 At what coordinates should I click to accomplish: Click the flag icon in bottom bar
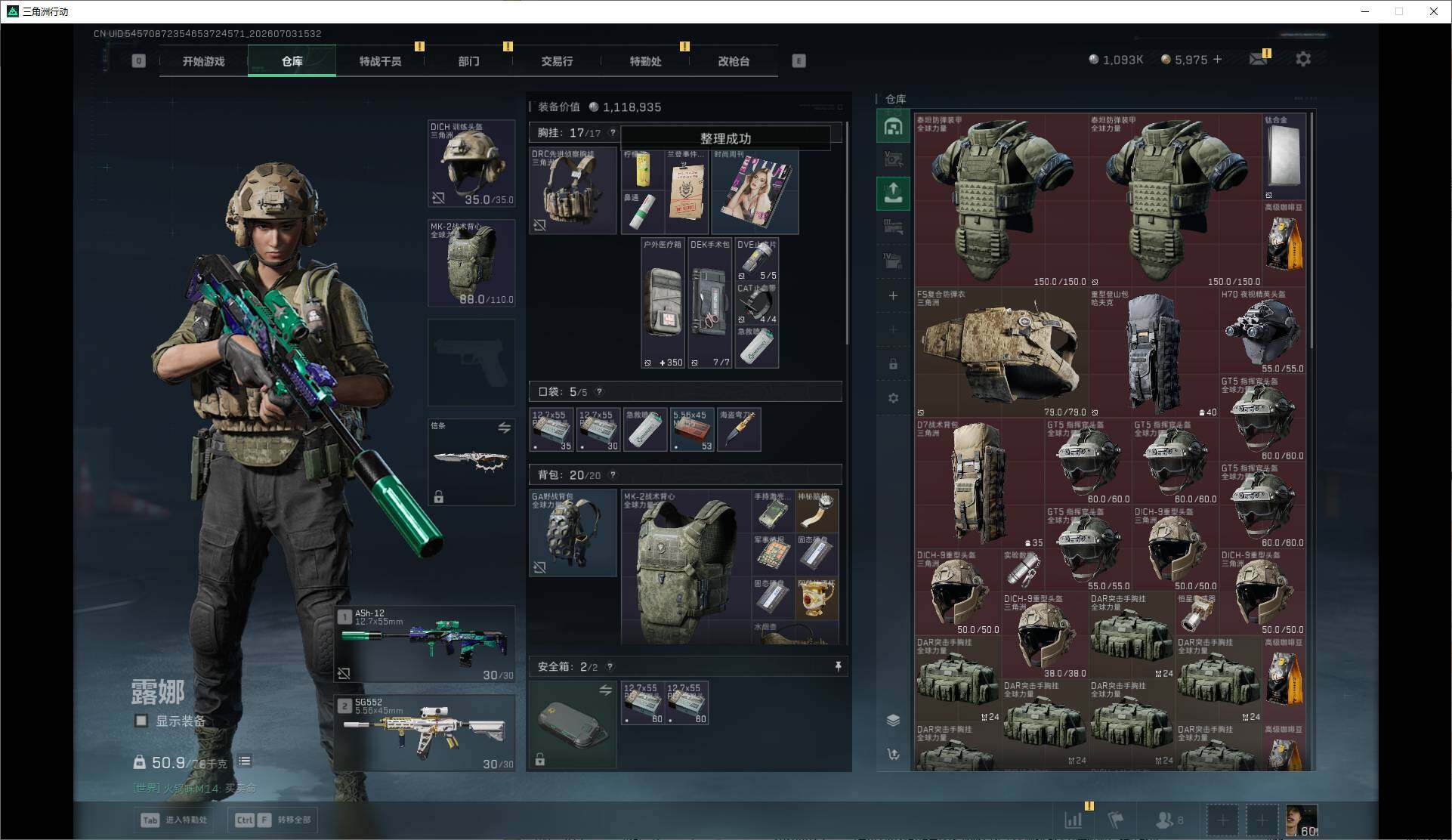(1116, 820)
